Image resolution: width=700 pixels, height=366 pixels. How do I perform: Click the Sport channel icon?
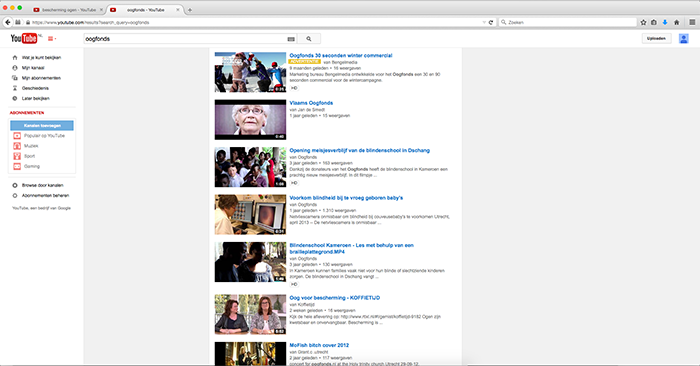(17, 156)
